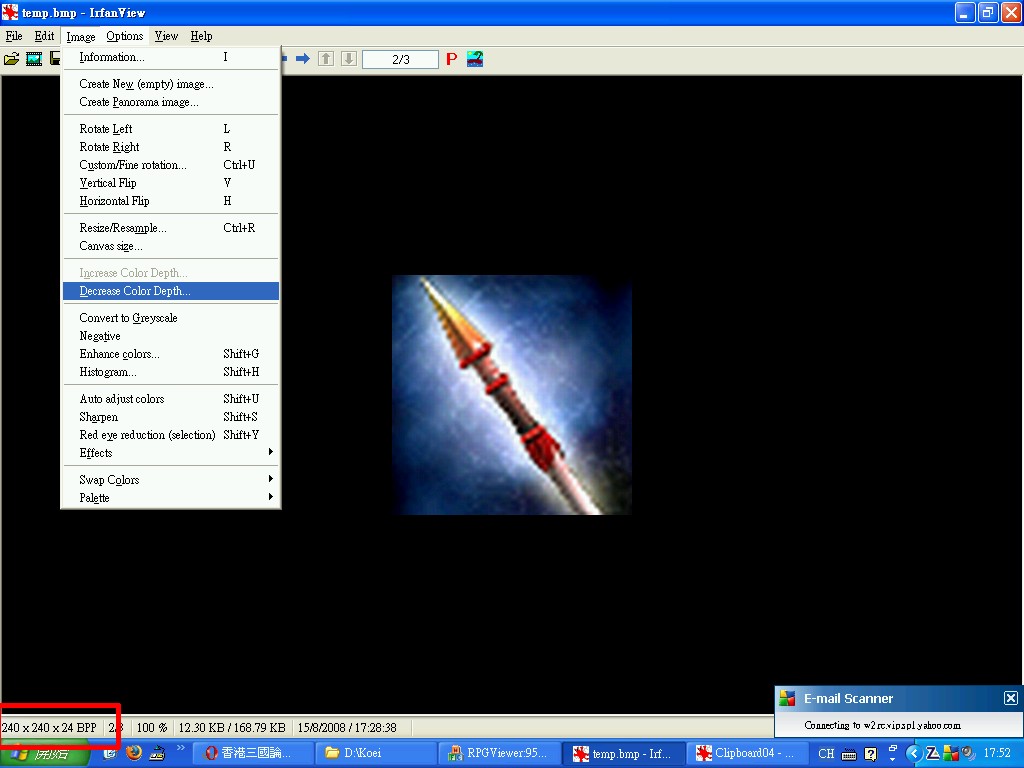Viewport: 1024px width, 768px height.
Task: Select Decrease Color Depth...
Action: tap(171, 291)
